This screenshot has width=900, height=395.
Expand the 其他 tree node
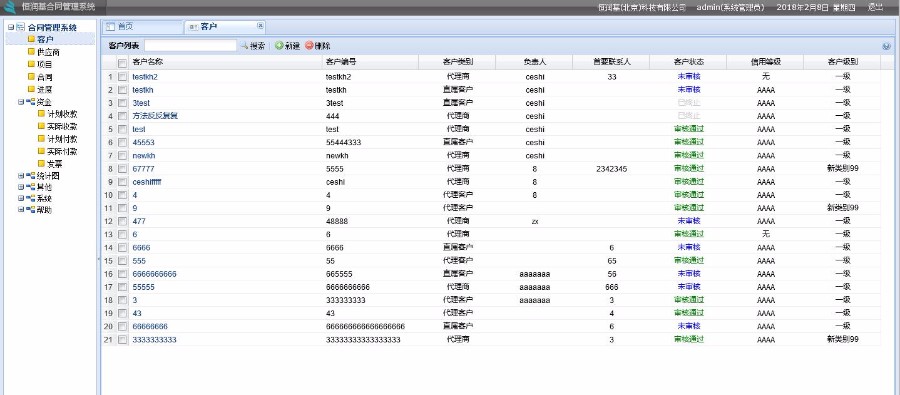(21, 187)
